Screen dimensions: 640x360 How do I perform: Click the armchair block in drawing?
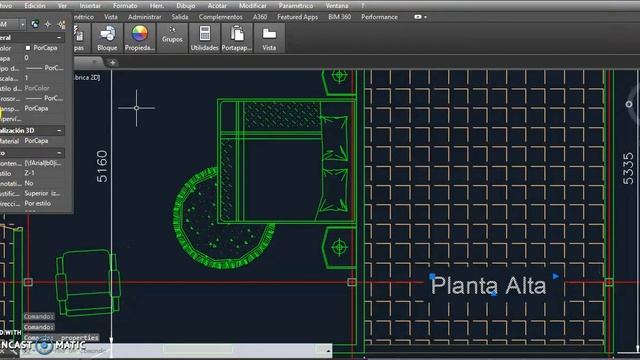(88, 282)
